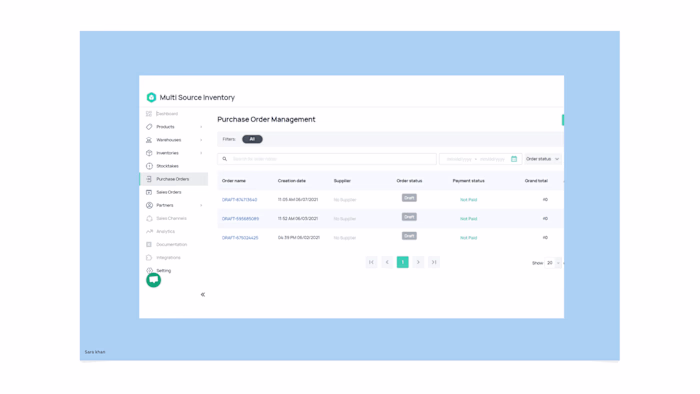Screen dimensions: 700x394
Task: Open order DRAFT-874713640
Action: (240, 200)
